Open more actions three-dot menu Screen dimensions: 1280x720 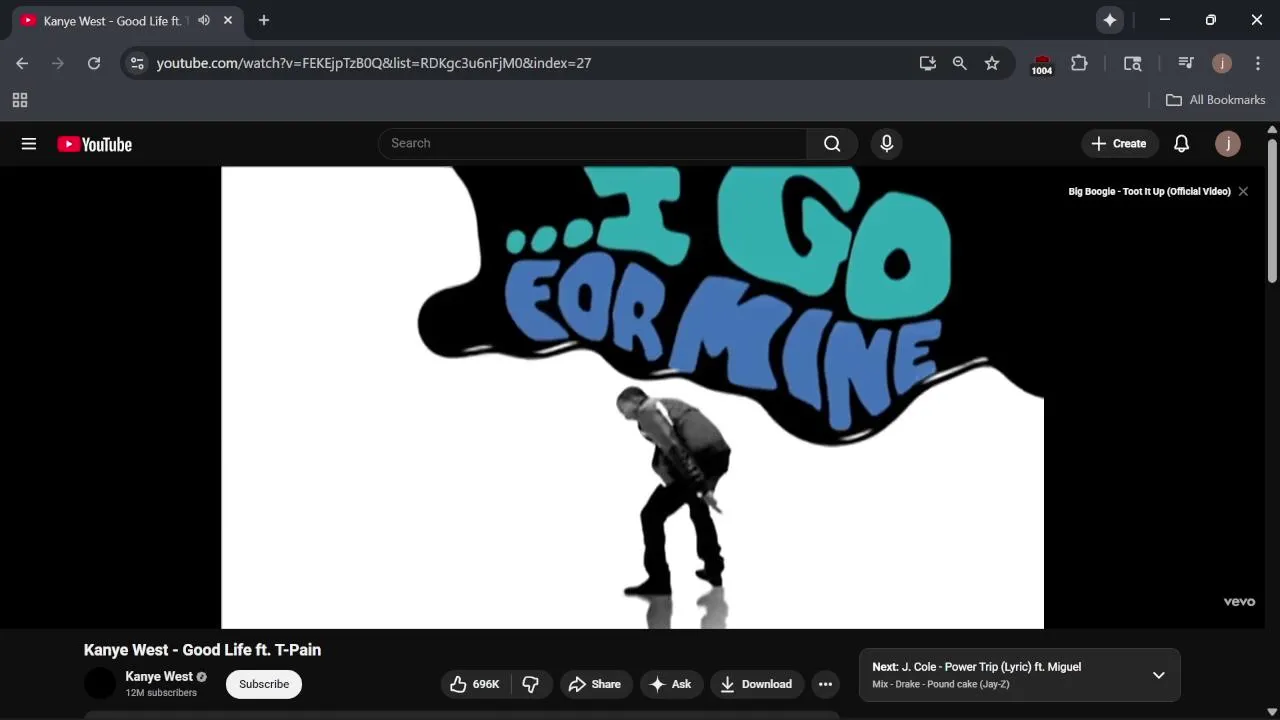coord(825,684)
